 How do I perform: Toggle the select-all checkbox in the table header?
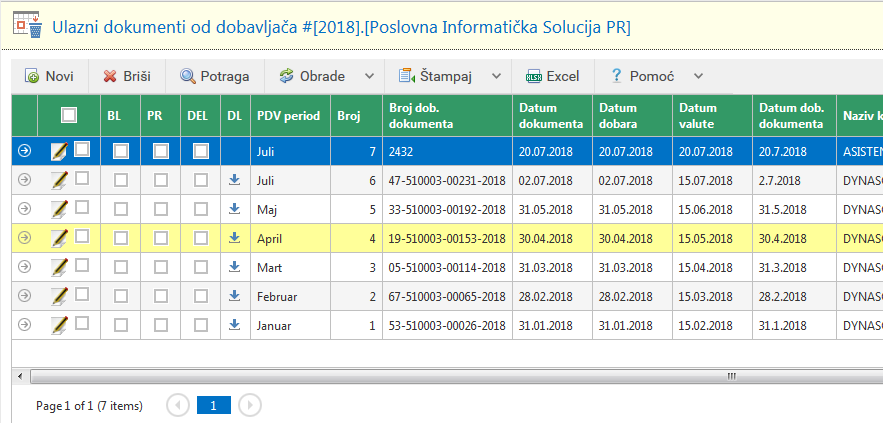click(69, 115)
